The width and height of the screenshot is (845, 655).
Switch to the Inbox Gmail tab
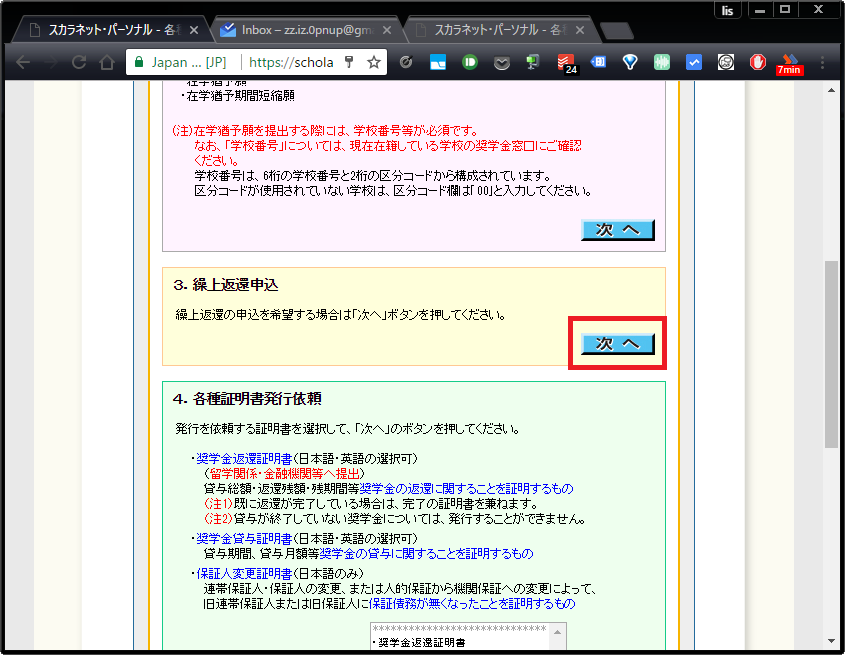point(307,30)
